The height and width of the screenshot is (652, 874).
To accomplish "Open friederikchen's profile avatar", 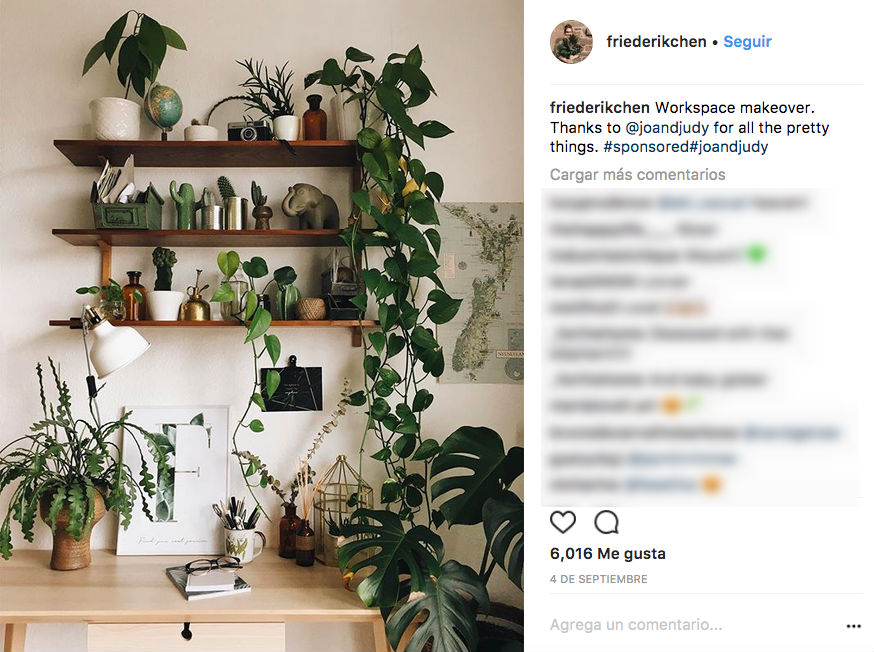I will [x=572, y=42].
